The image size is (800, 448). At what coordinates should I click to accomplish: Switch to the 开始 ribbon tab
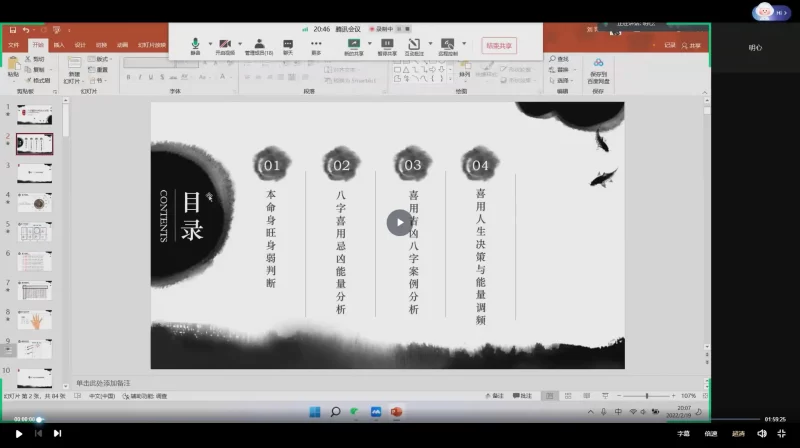pyautogui.click(x=38, y=45)
